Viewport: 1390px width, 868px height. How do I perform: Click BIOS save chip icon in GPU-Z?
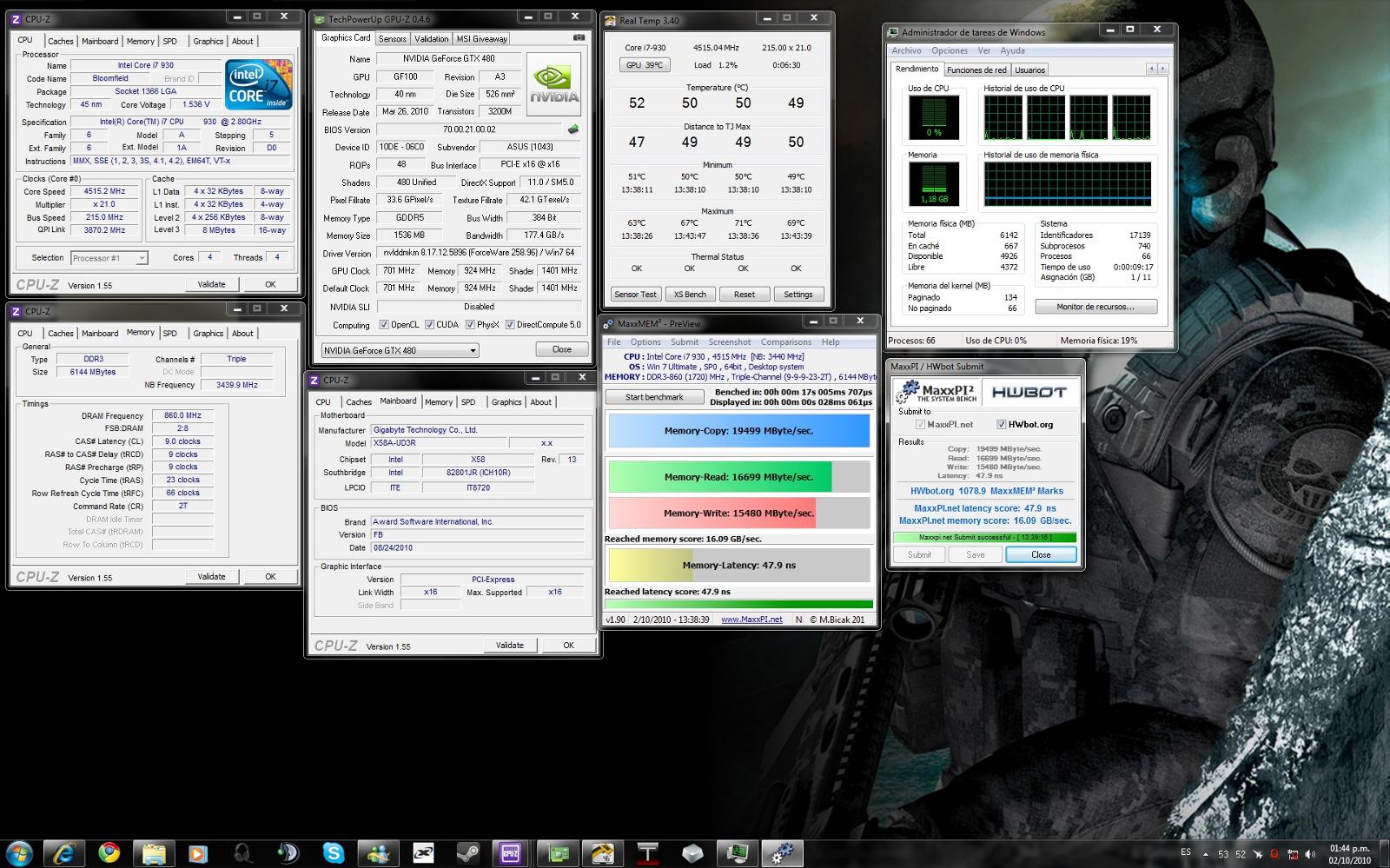(573, 129)
